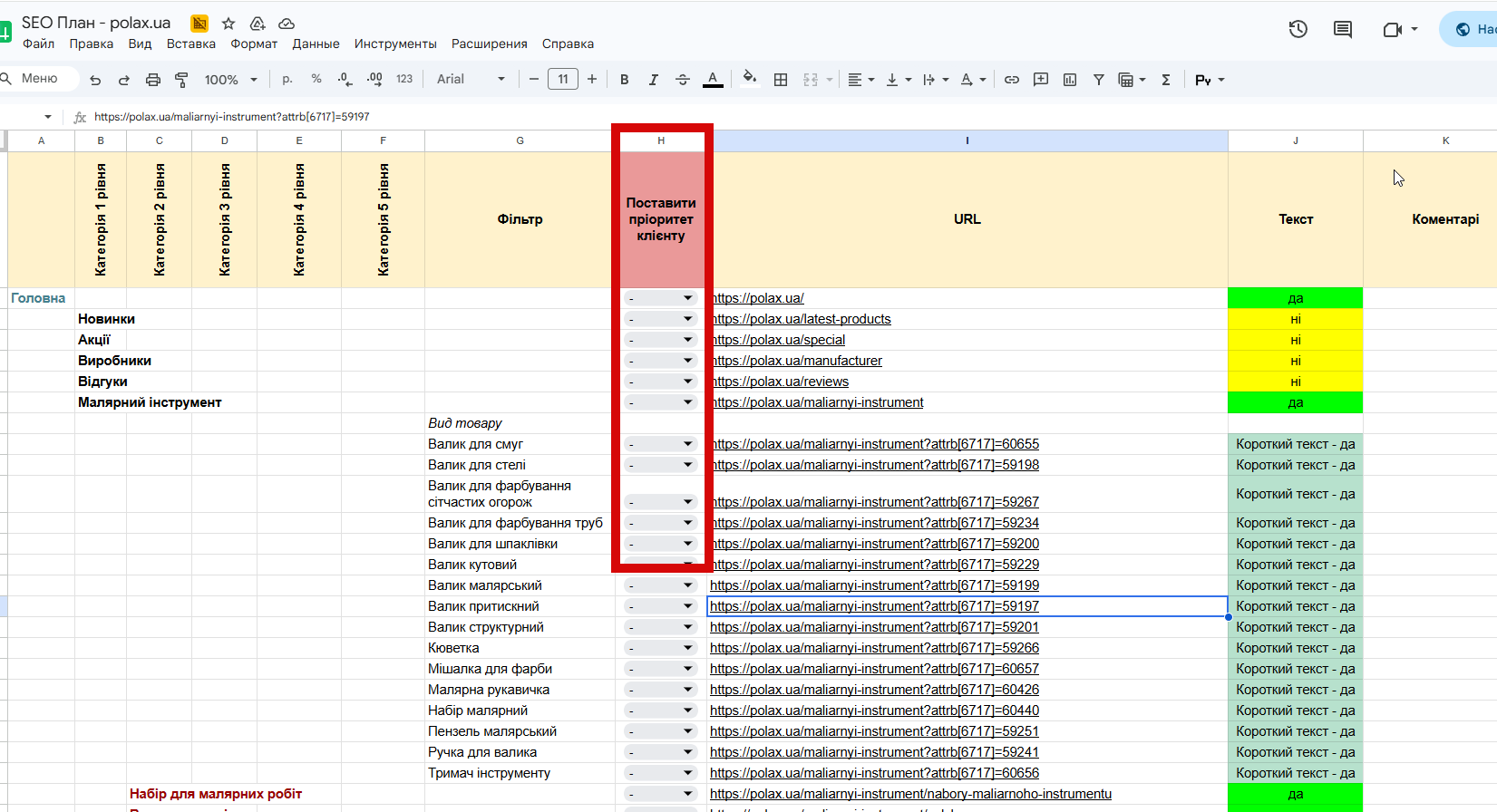Click the insert link icon
This screenshot has height=812, width=1497.
click(x=1012, y=80)
